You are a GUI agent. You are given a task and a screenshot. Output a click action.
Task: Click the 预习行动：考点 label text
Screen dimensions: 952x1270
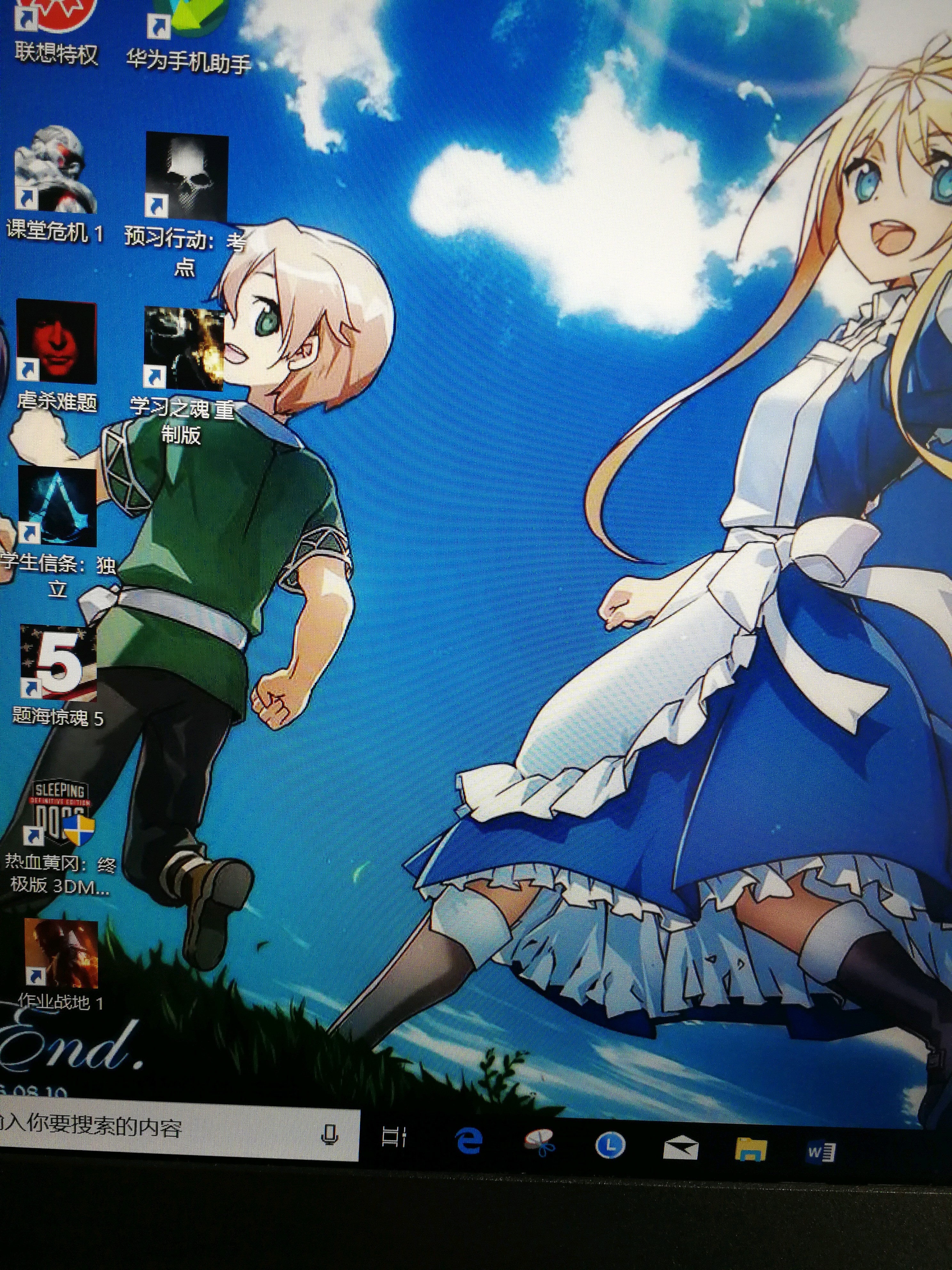(x=185, y=252)
